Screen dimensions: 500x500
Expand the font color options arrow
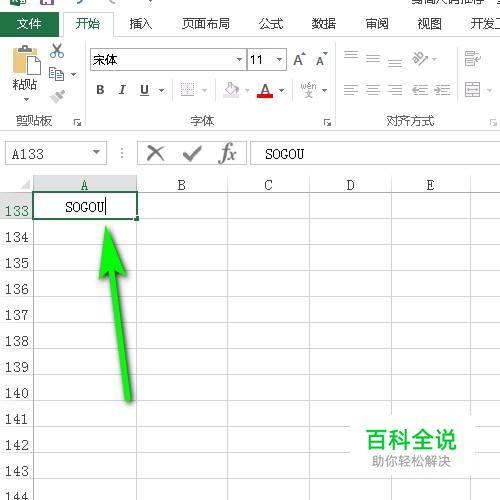[282, 90]
